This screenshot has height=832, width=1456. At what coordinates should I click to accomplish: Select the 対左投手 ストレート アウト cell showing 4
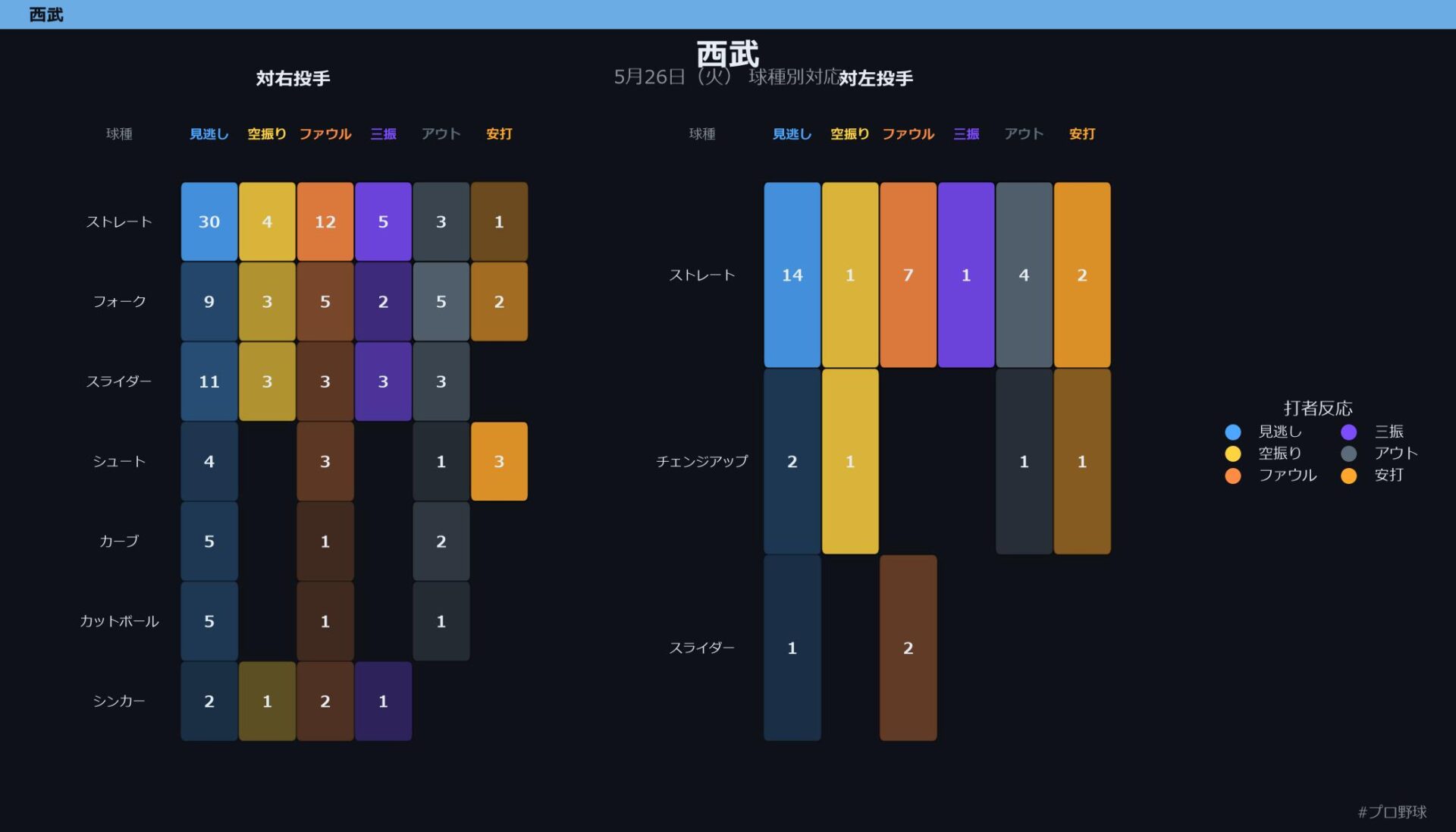point(1024,275)
